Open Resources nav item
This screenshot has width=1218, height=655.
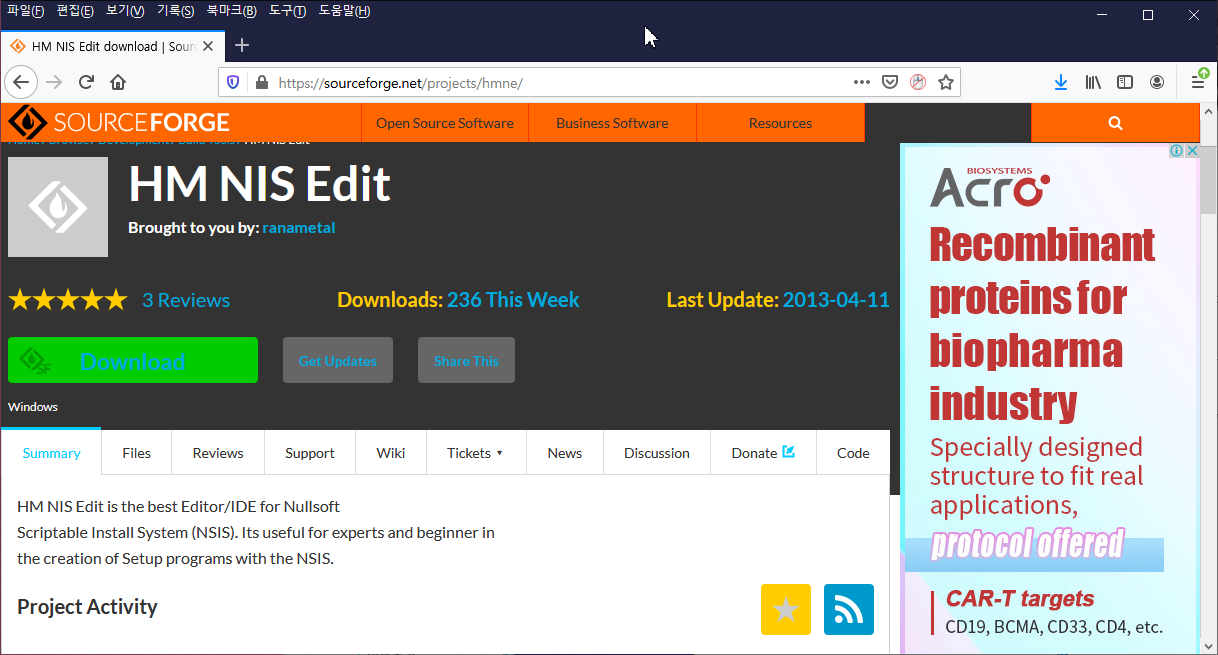click(780, 123)
